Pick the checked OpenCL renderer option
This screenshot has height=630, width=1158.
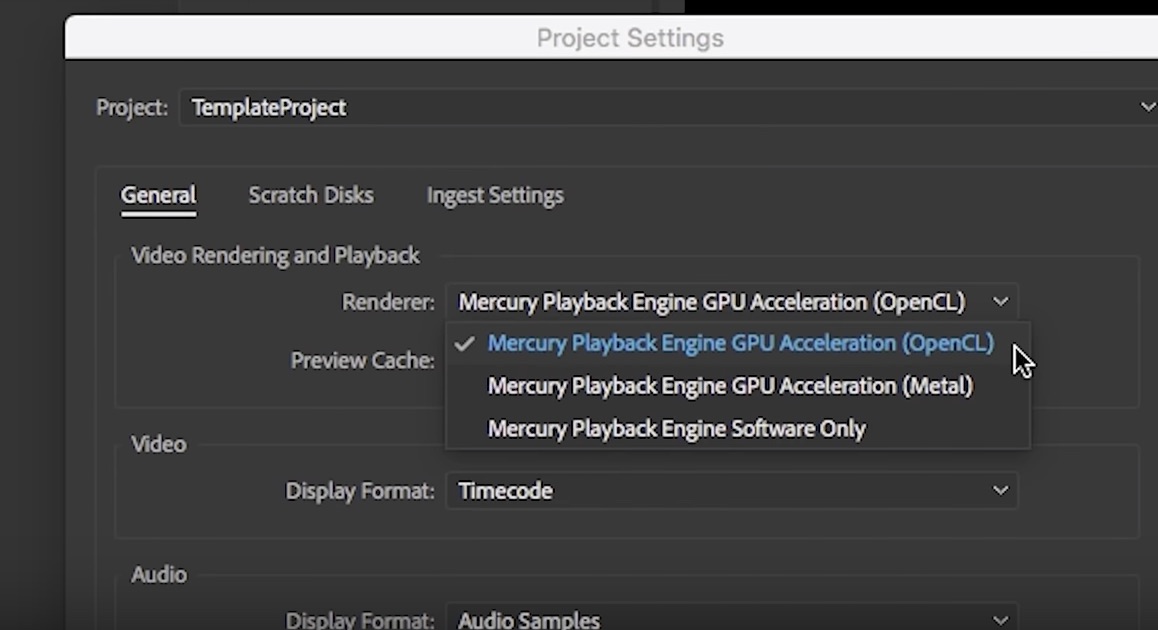coord(740,343)
